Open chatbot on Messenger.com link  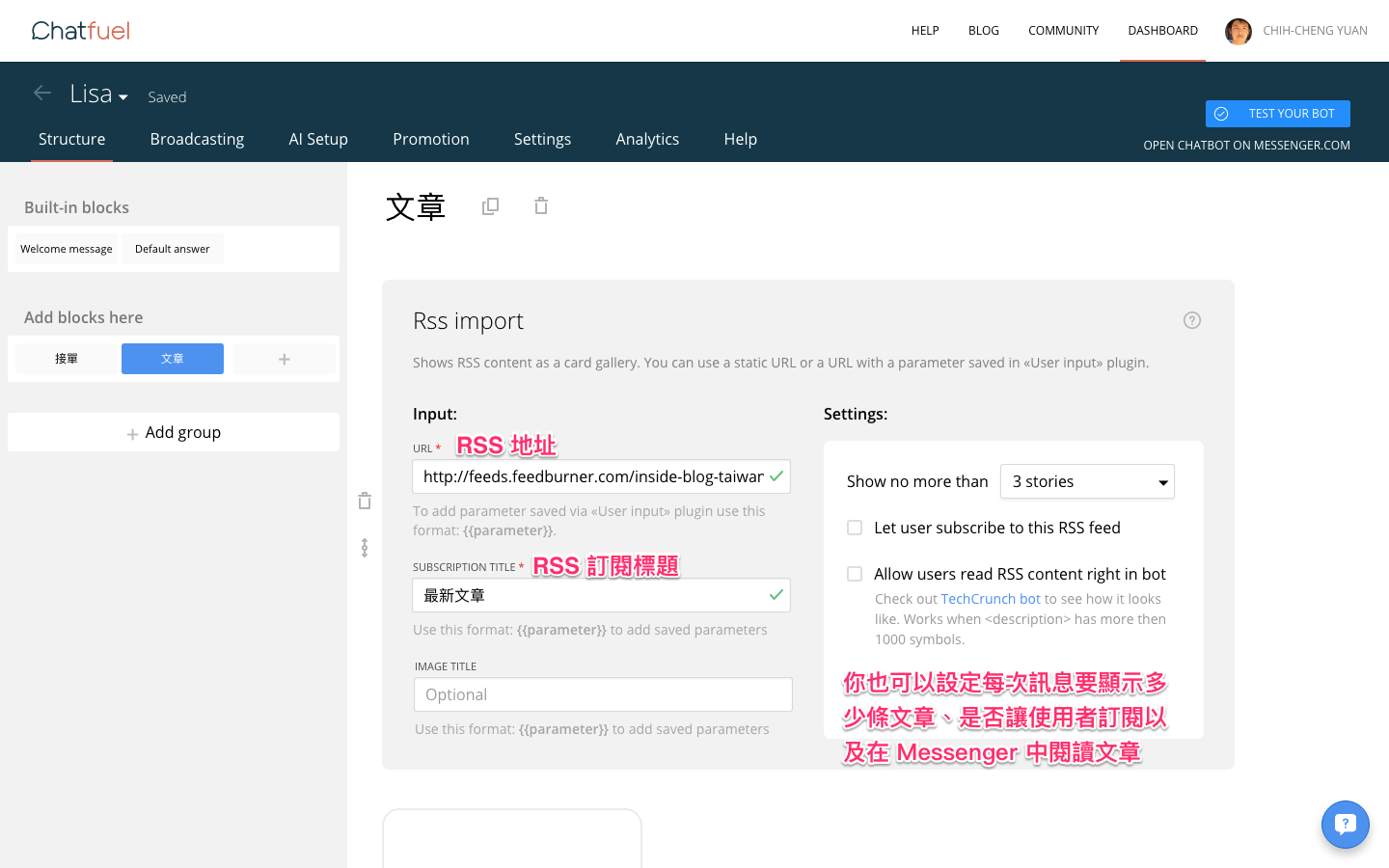point(1246,146)
